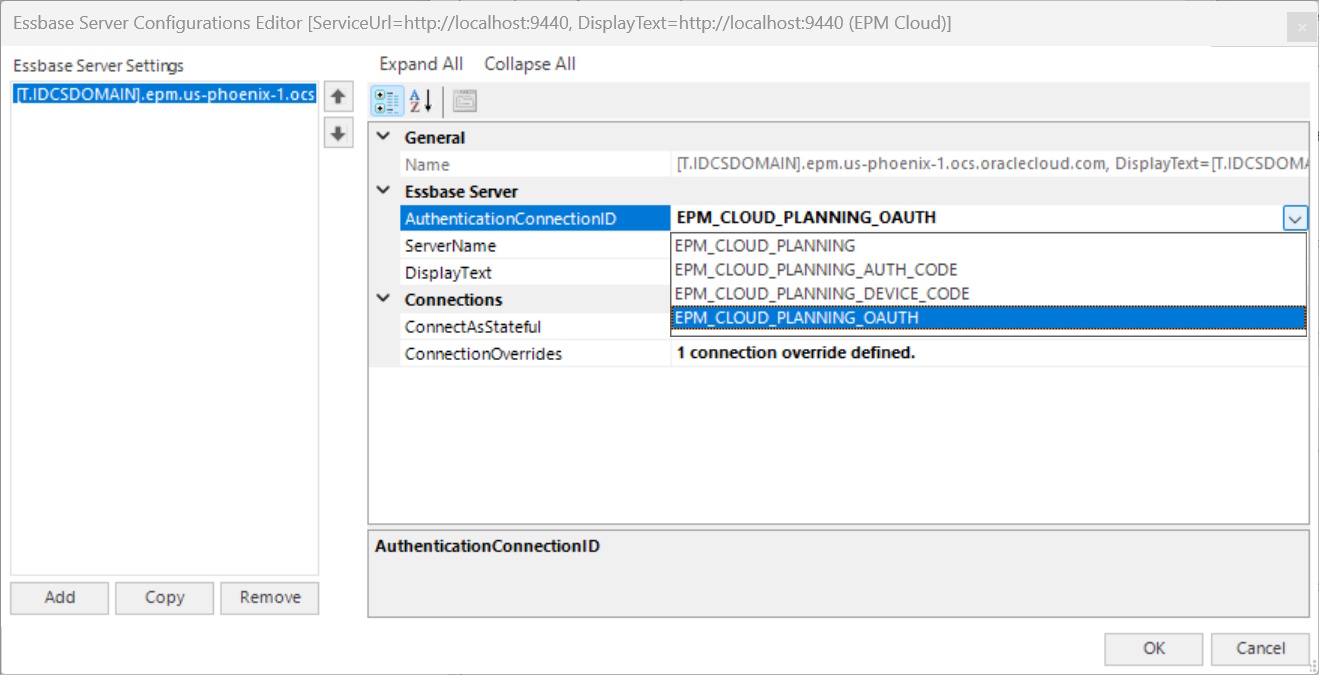Click the Connections category header
This screenshot has height=675, width=1319.
point(453,299)
